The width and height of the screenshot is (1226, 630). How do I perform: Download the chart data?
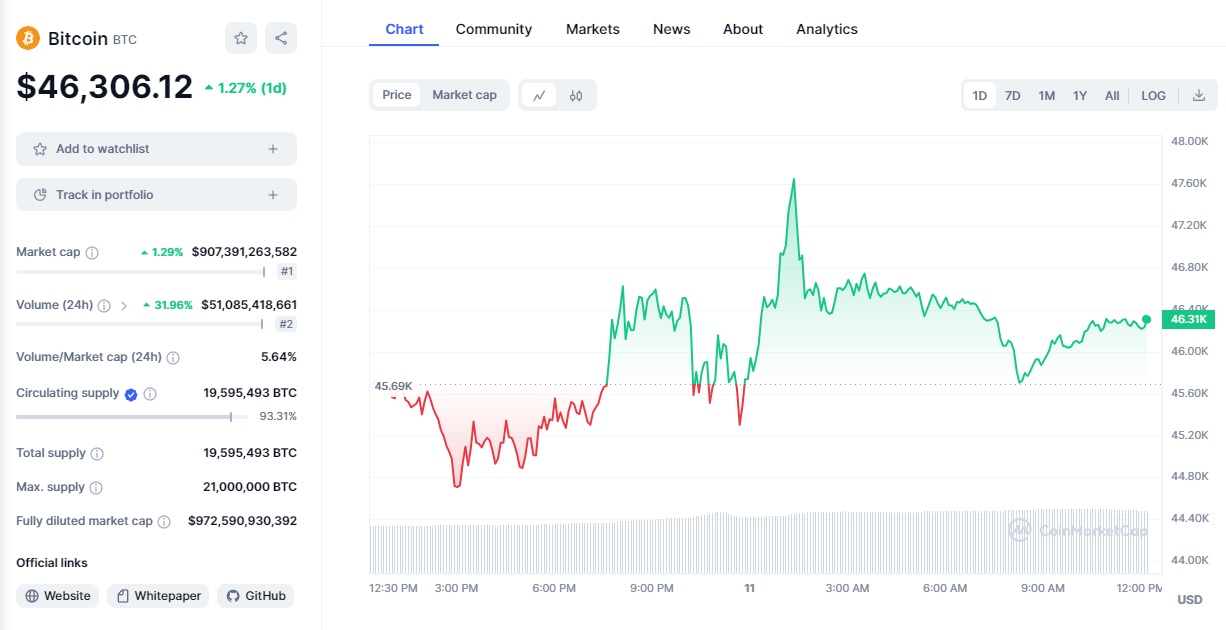pyautogui.click(x=1199, y=95)
